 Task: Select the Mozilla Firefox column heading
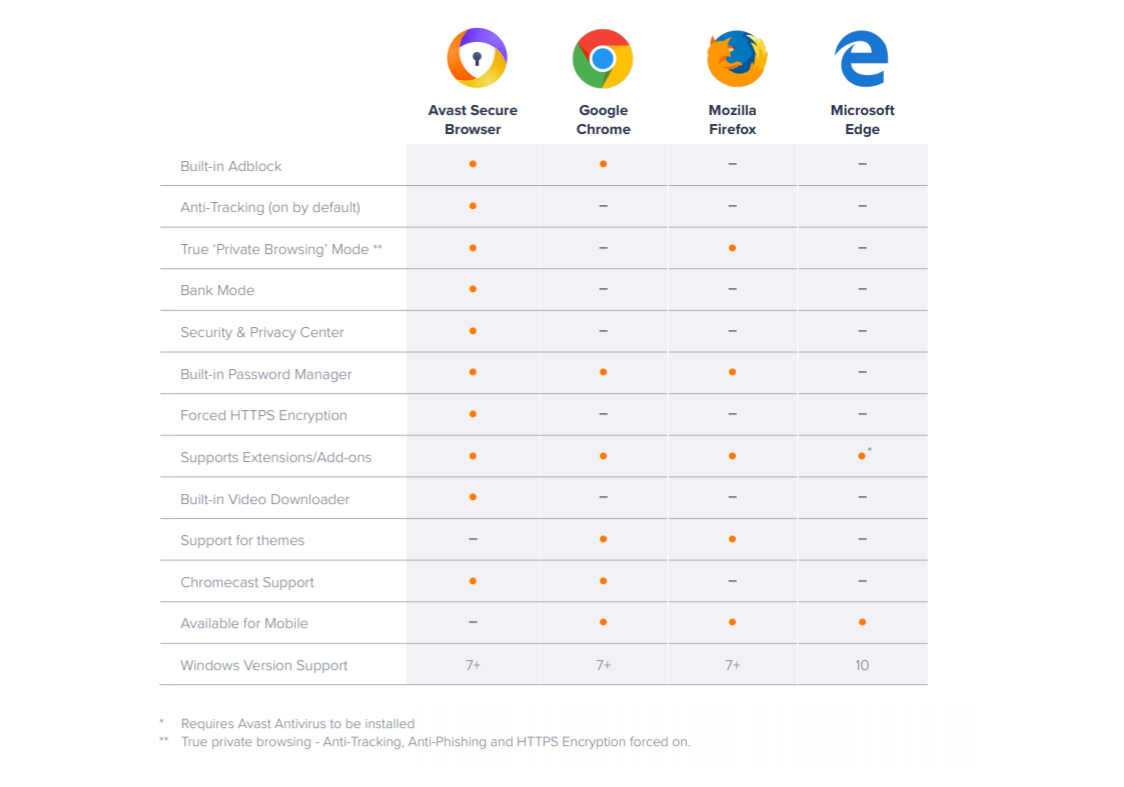pyautogui.click(x=733, y=120)
